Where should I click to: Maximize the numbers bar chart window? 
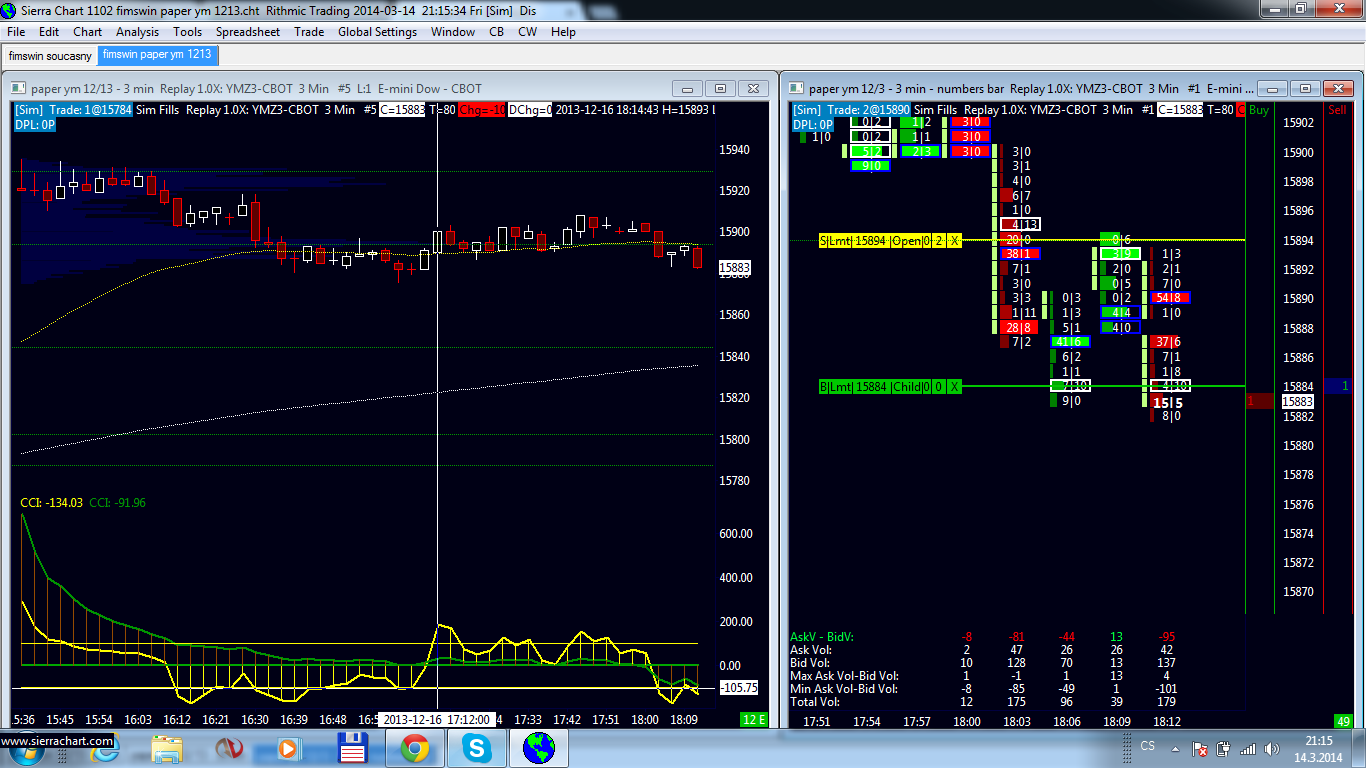coord(1304,88)
